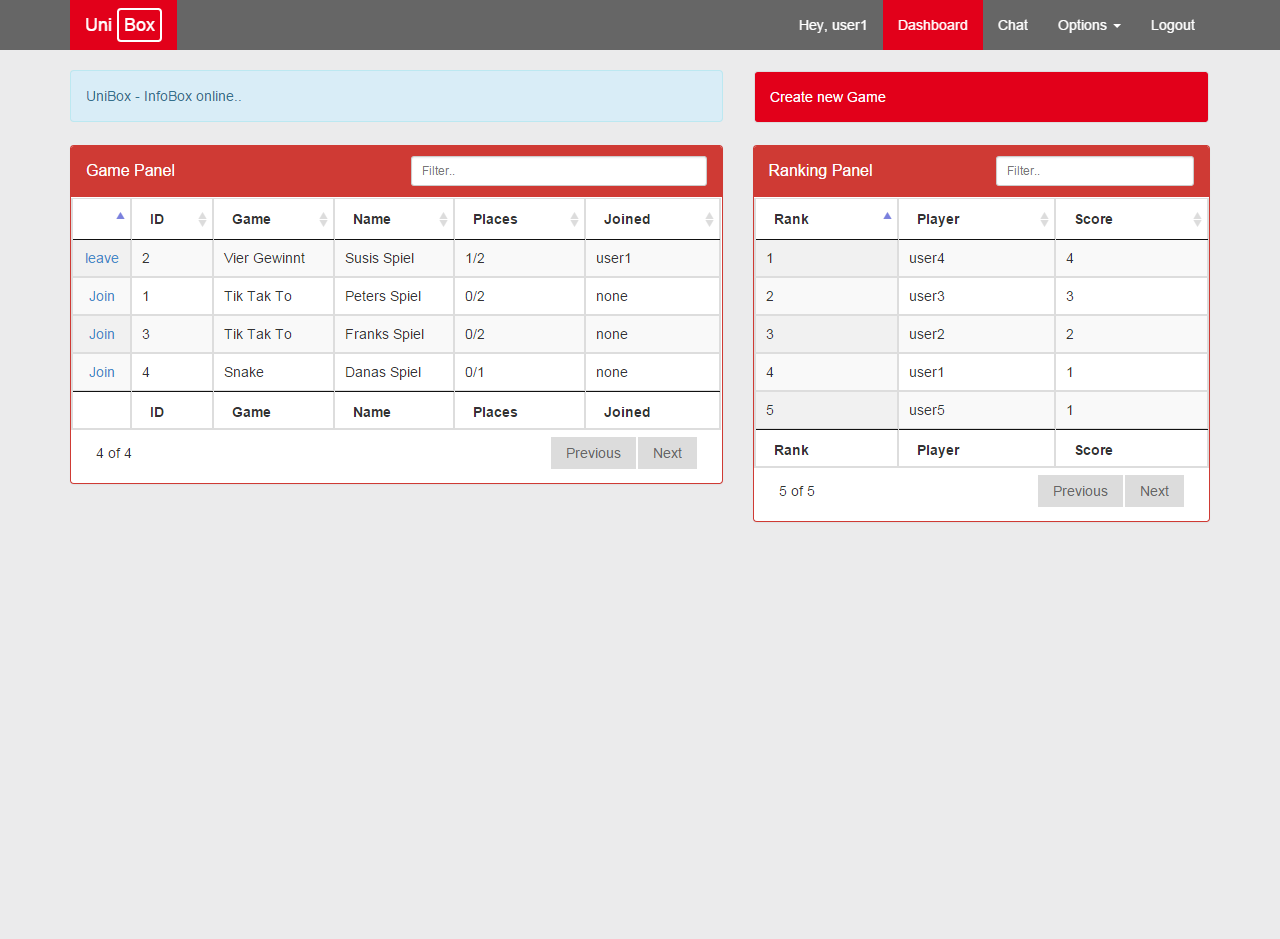Click Create new Game button

(981, 97)
